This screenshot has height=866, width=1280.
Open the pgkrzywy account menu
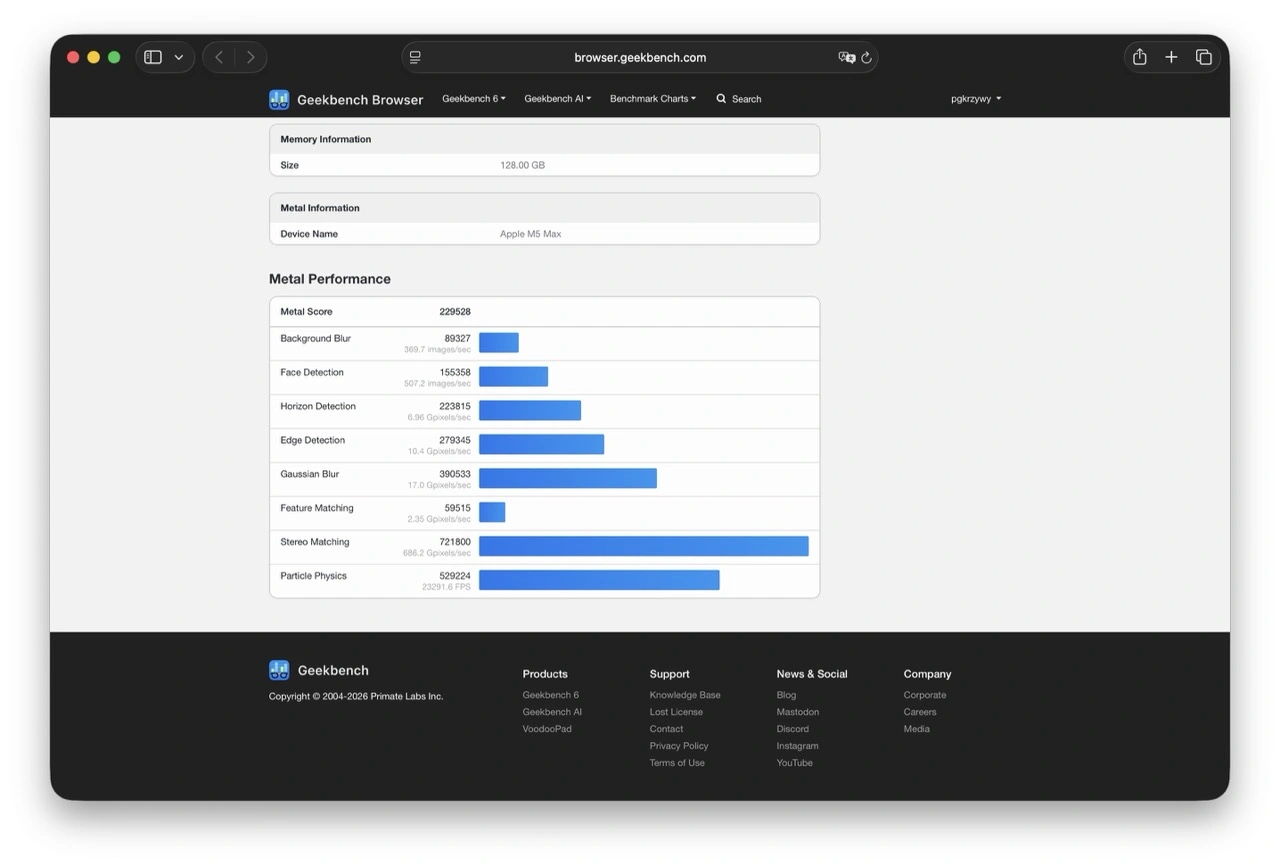975,99
